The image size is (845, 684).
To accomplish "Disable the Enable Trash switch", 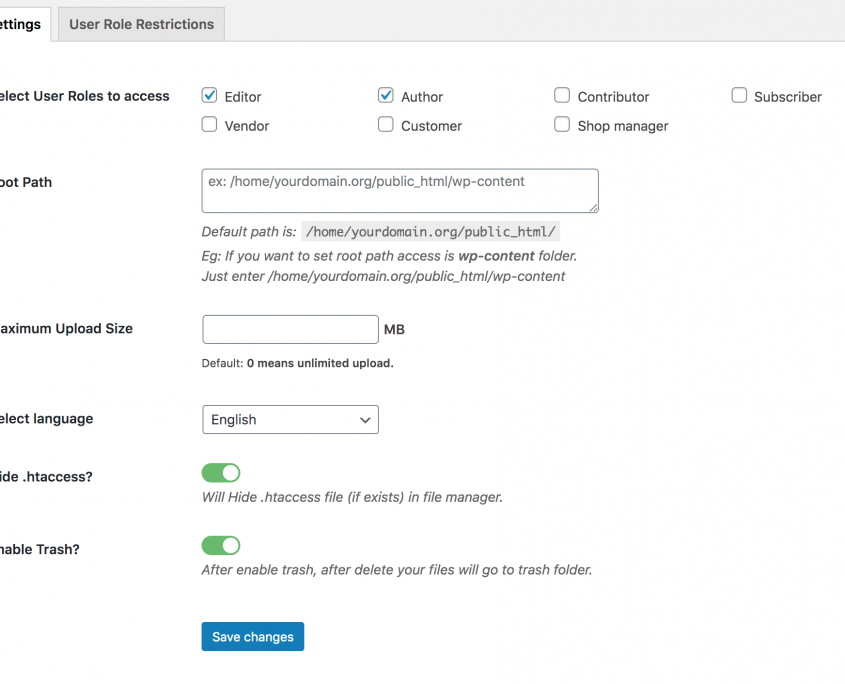I will click(221, 545).
